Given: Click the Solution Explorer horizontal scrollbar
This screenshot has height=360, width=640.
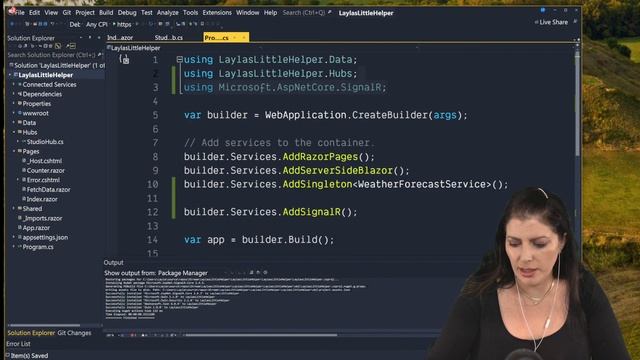Looking at the screenshot, I should click(x=44, y=325).
